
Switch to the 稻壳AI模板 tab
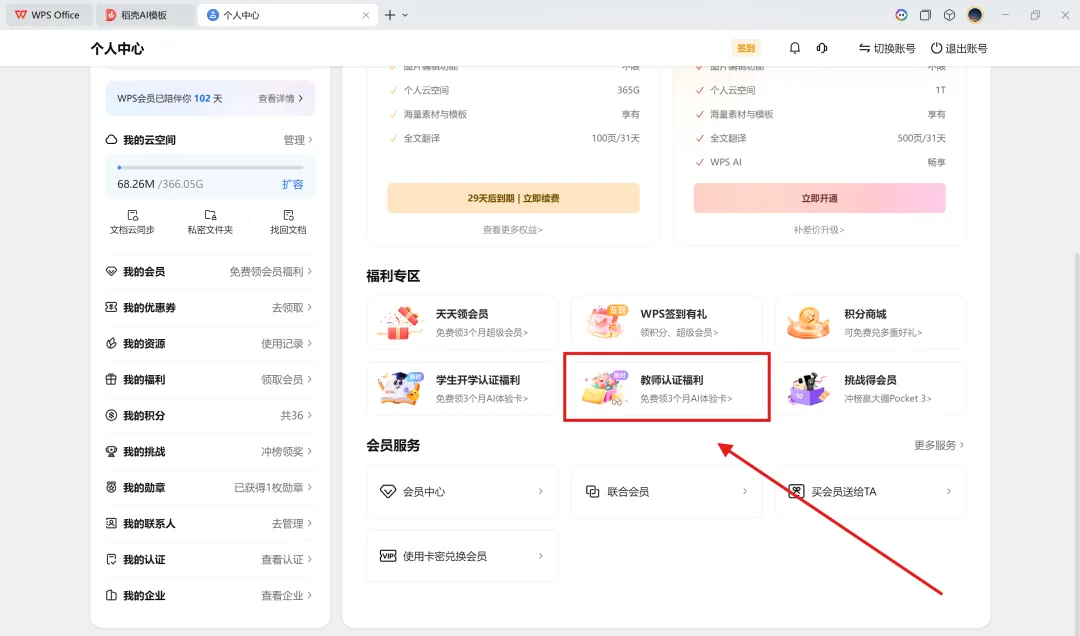tap(145, 14)
